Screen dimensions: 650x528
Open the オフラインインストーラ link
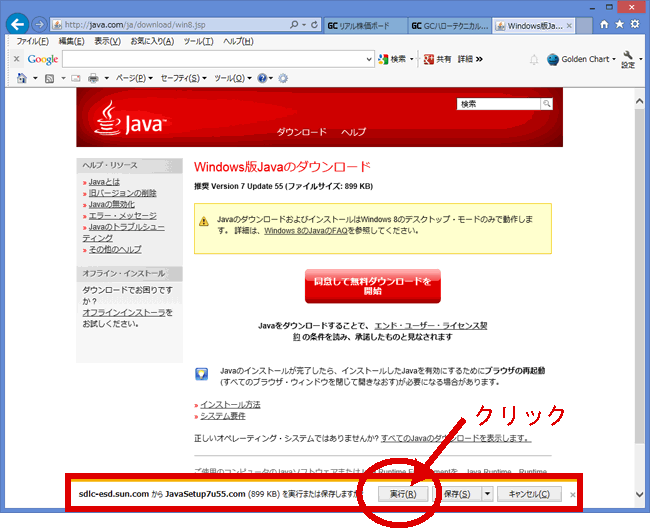click(x=124, y=312)
